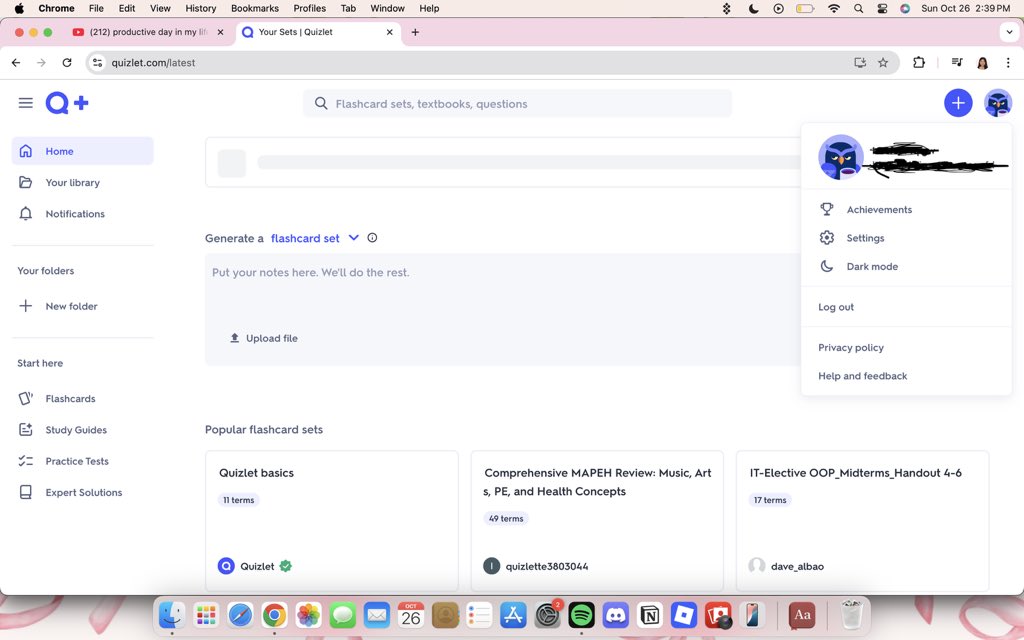Open Expert Solutions in sidebar

point(82,492)
